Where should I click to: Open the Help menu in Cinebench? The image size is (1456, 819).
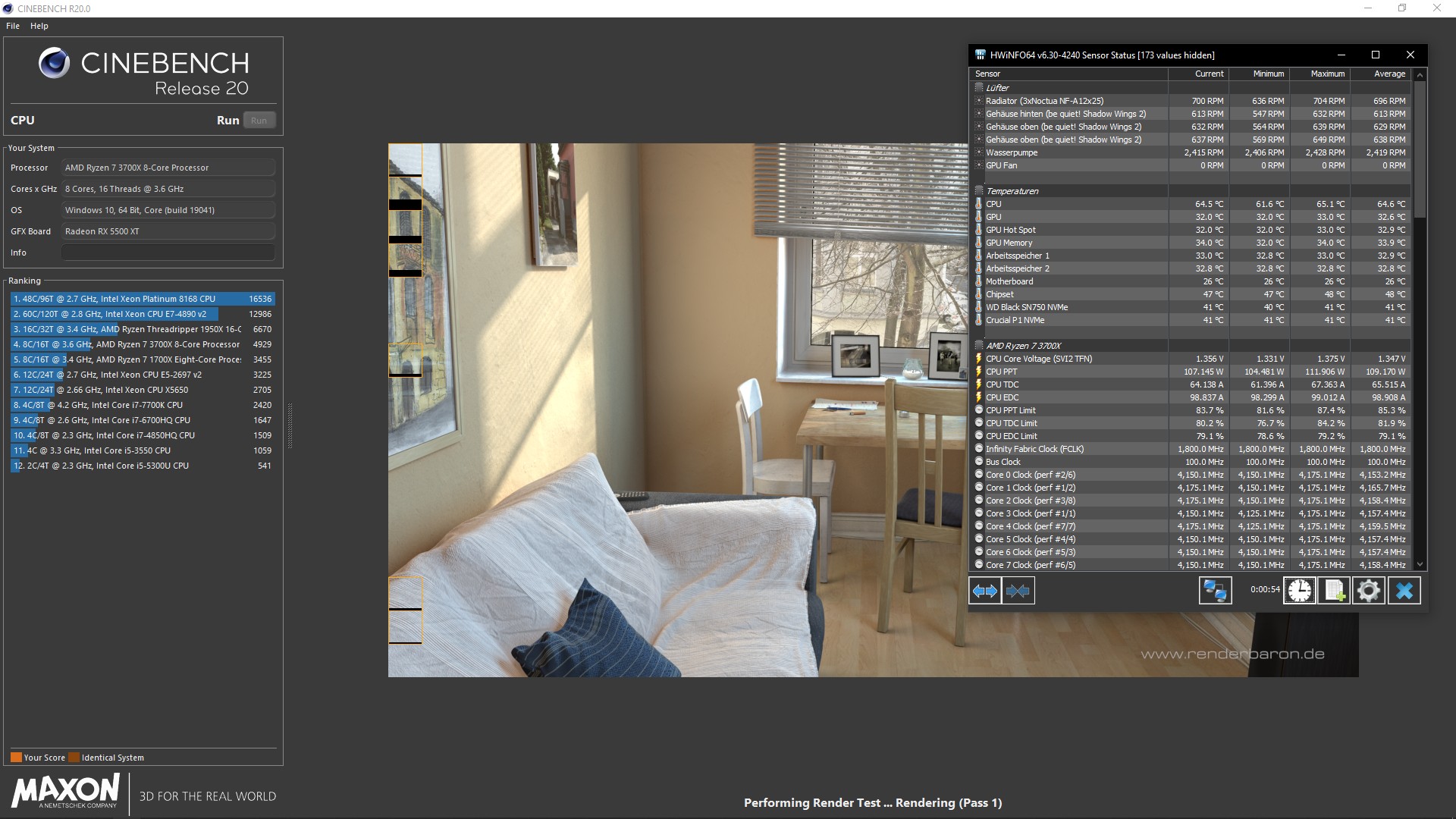(39, 26)
